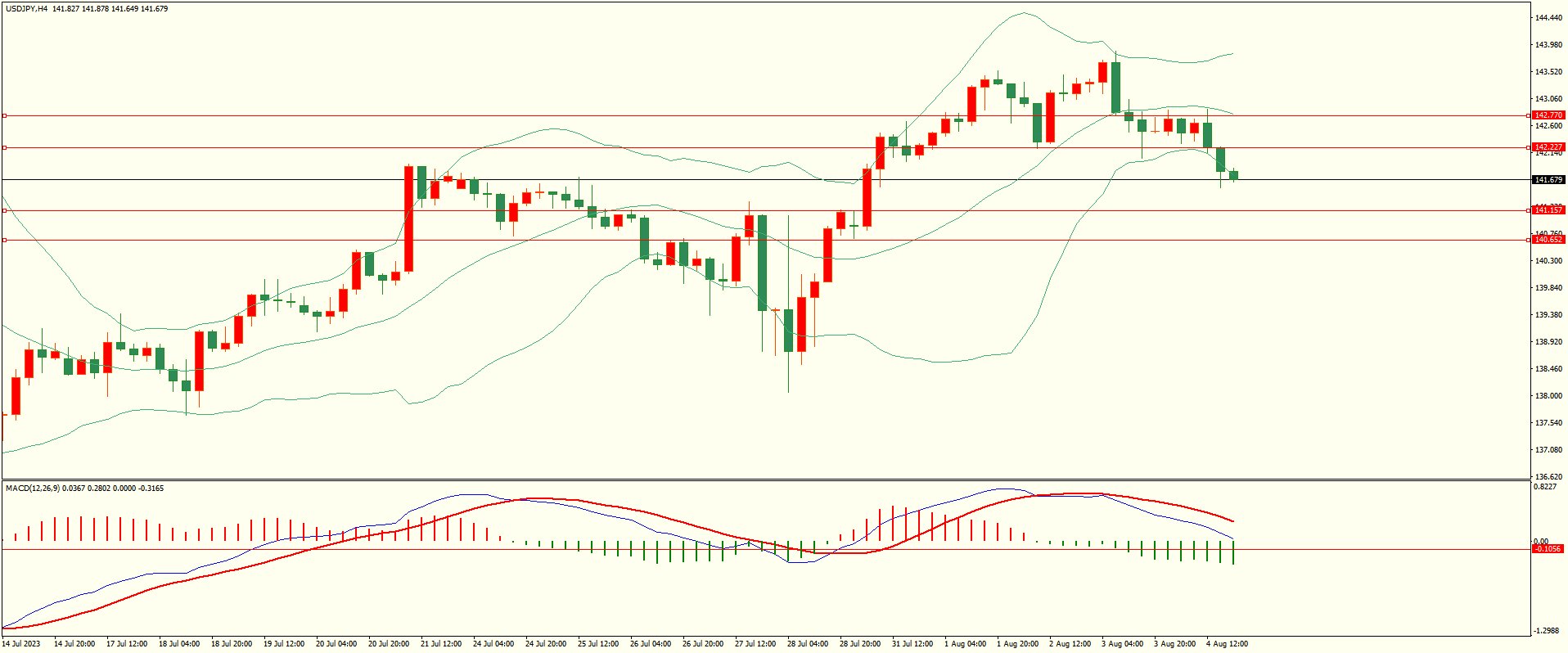Select the left handle of the red 142.227 line
1568x653 pixels.
pyautogui.click(x=4, y=147)
